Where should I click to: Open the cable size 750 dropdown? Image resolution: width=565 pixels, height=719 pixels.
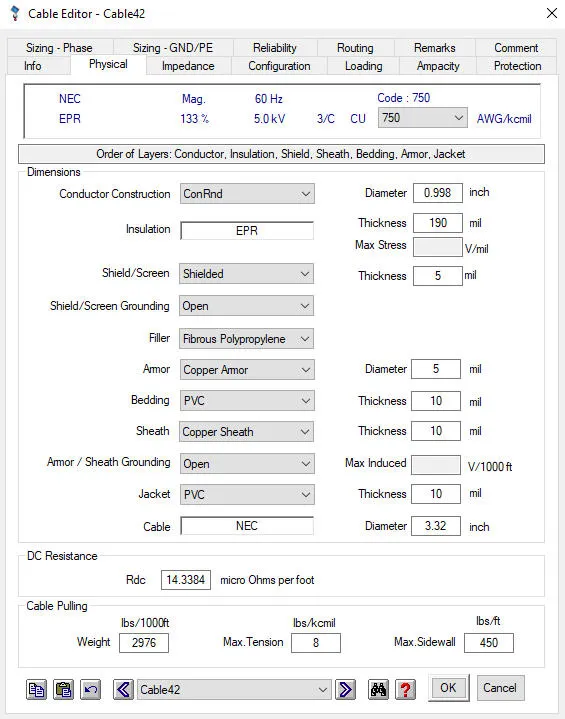(x=422, y=118)
